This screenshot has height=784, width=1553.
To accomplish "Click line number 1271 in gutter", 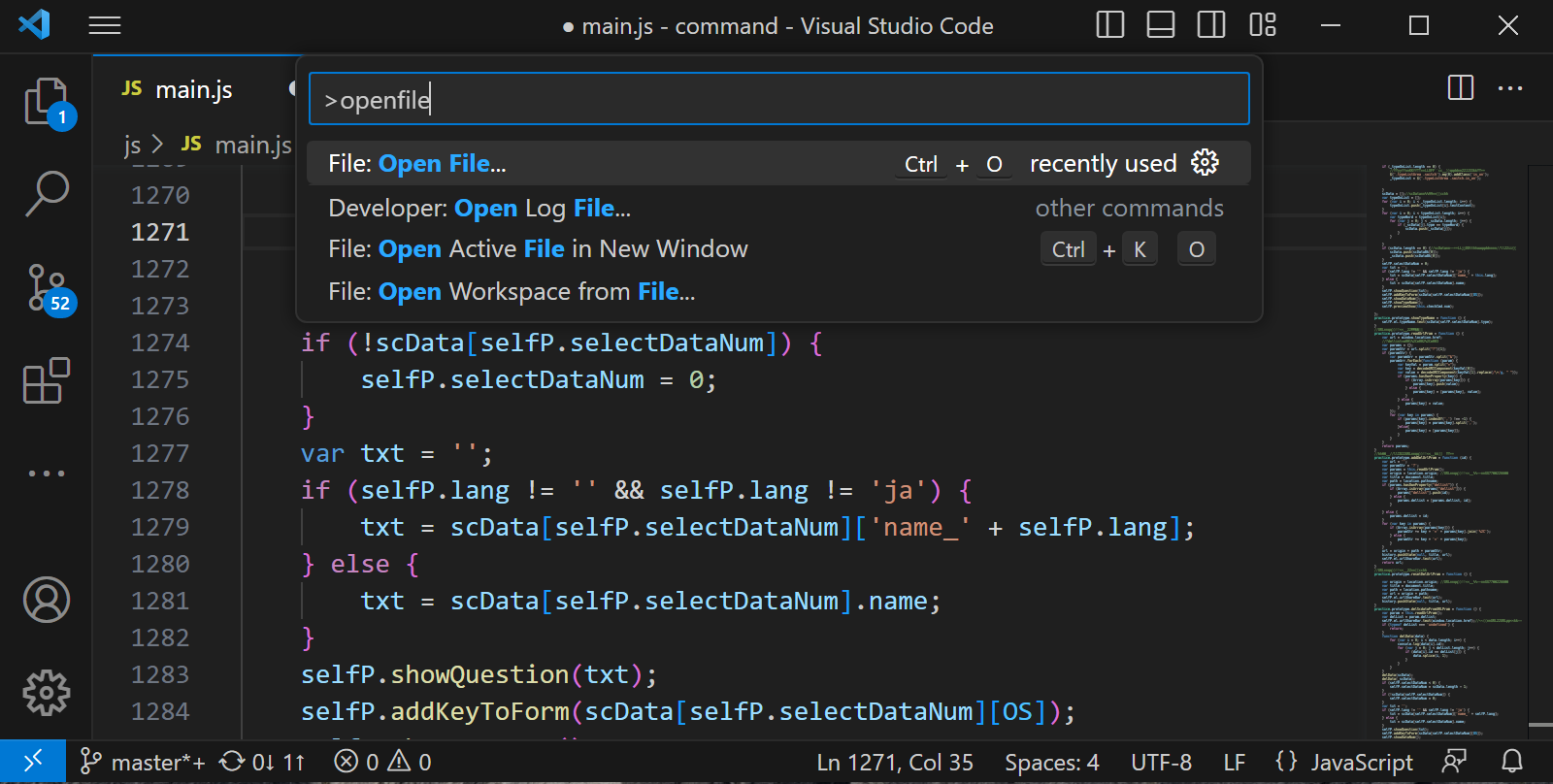I will (x=160, y=232).
